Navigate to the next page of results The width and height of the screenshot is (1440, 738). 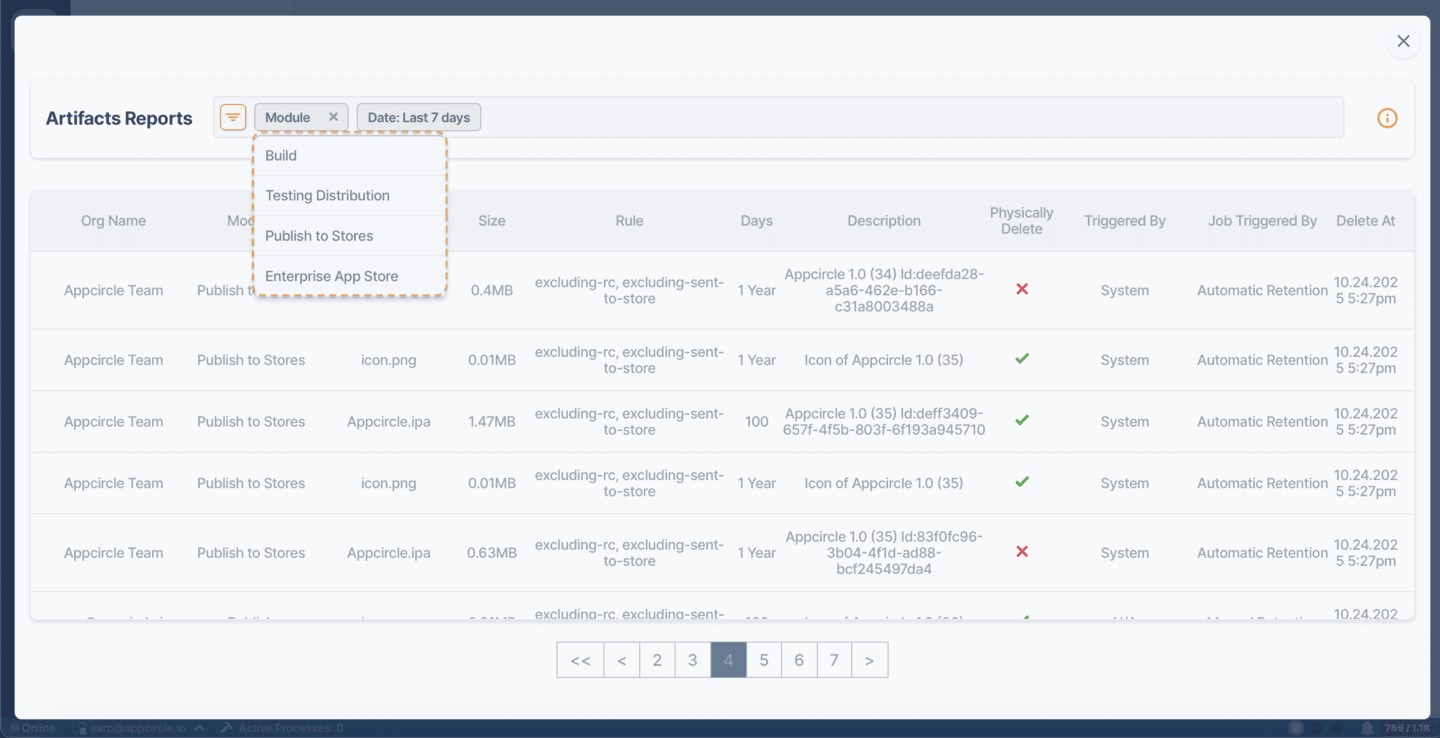pos(869,659)
